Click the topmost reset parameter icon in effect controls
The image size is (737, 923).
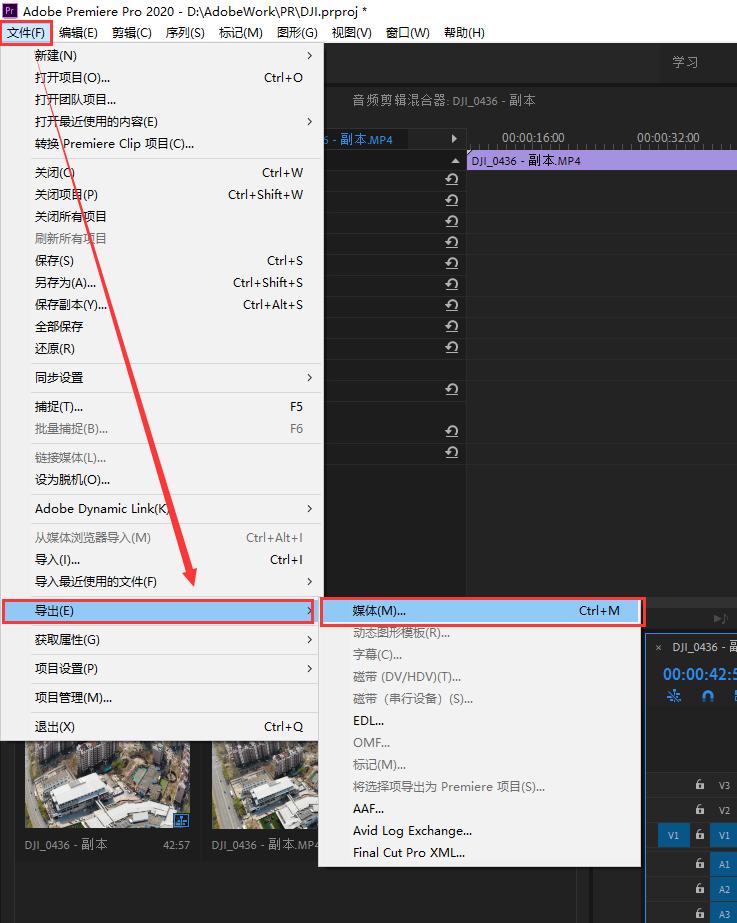click(x=452, y=180)
